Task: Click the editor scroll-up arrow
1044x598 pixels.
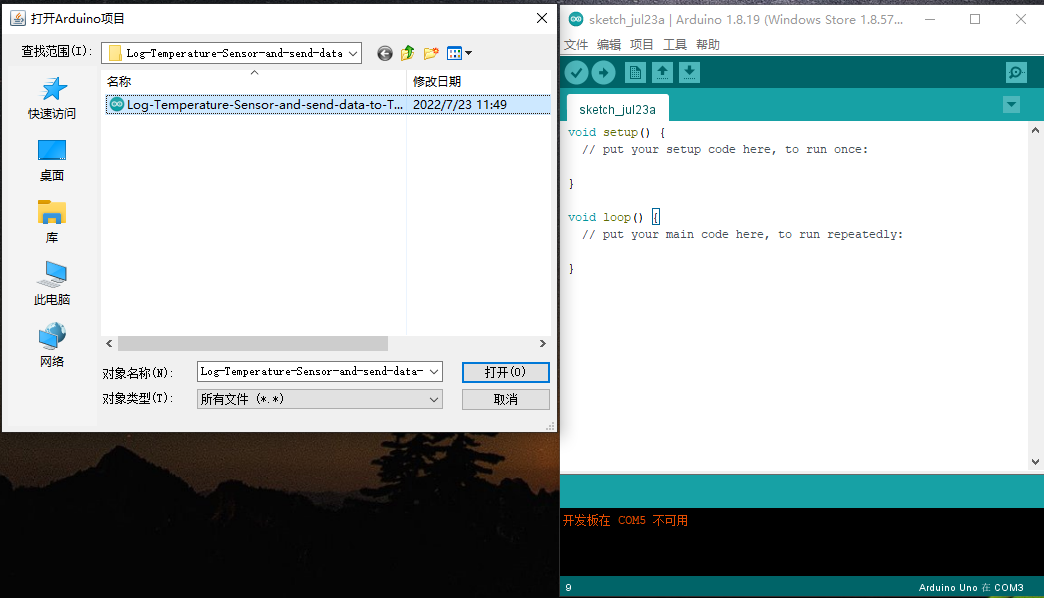Action: tap(1035, 131)
